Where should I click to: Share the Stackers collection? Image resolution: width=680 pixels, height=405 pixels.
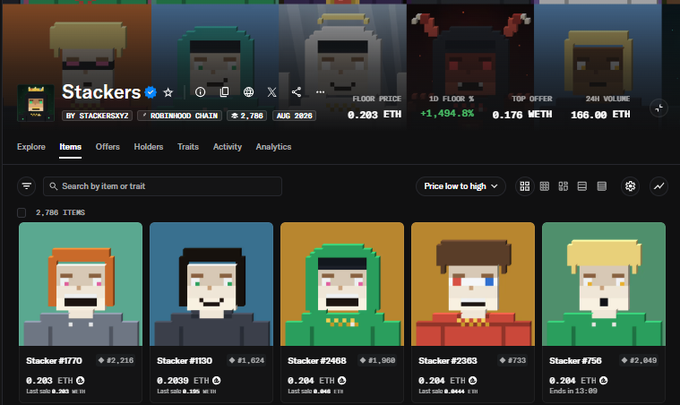(296, 92)
